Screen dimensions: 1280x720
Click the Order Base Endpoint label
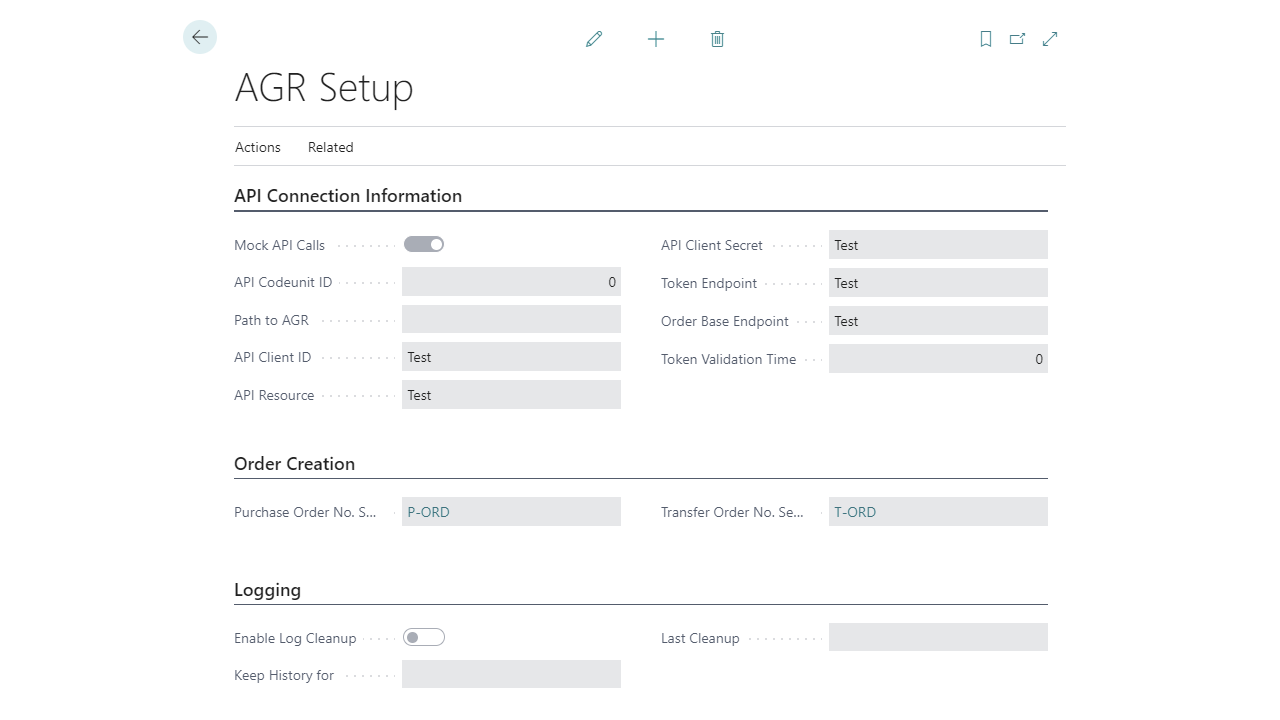click(725, 321)
